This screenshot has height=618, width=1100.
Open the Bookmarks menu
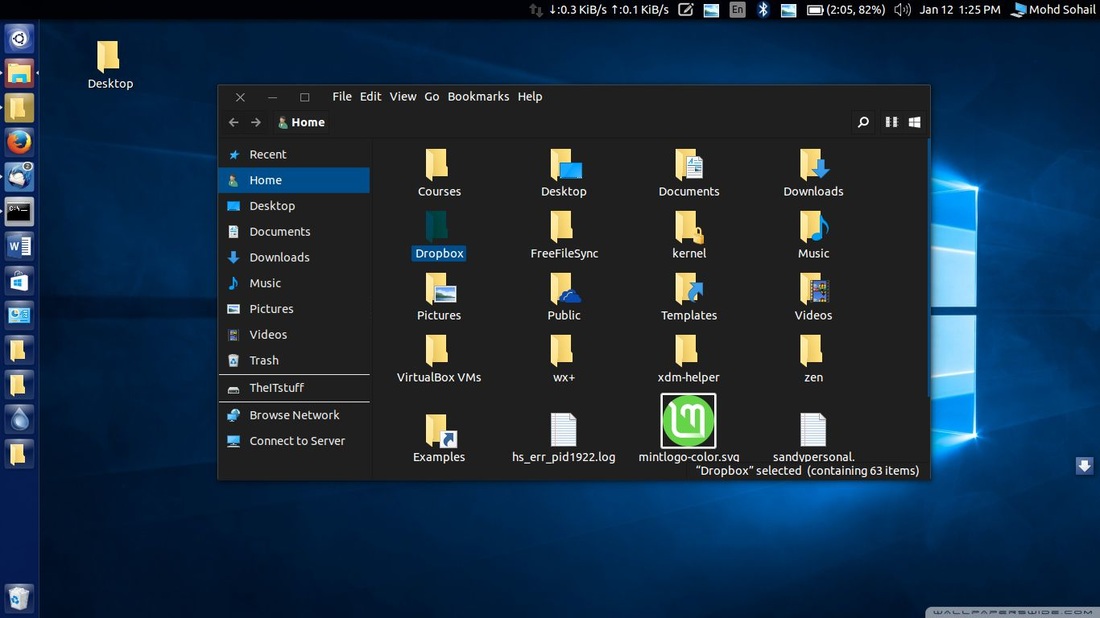point(478,96)
